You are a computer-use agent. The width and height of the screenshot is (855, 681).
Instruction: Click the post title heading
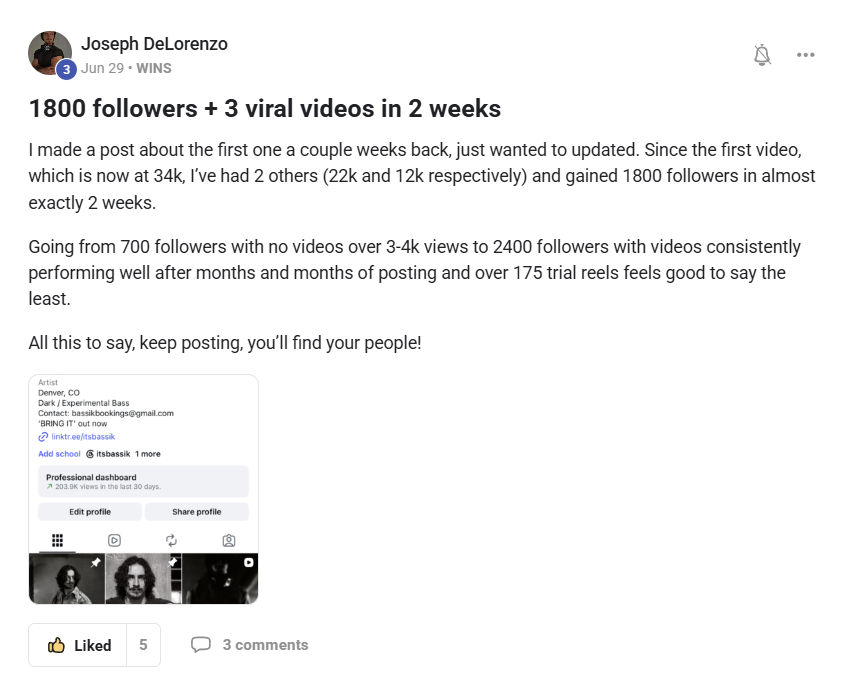(x=264, y=108)
